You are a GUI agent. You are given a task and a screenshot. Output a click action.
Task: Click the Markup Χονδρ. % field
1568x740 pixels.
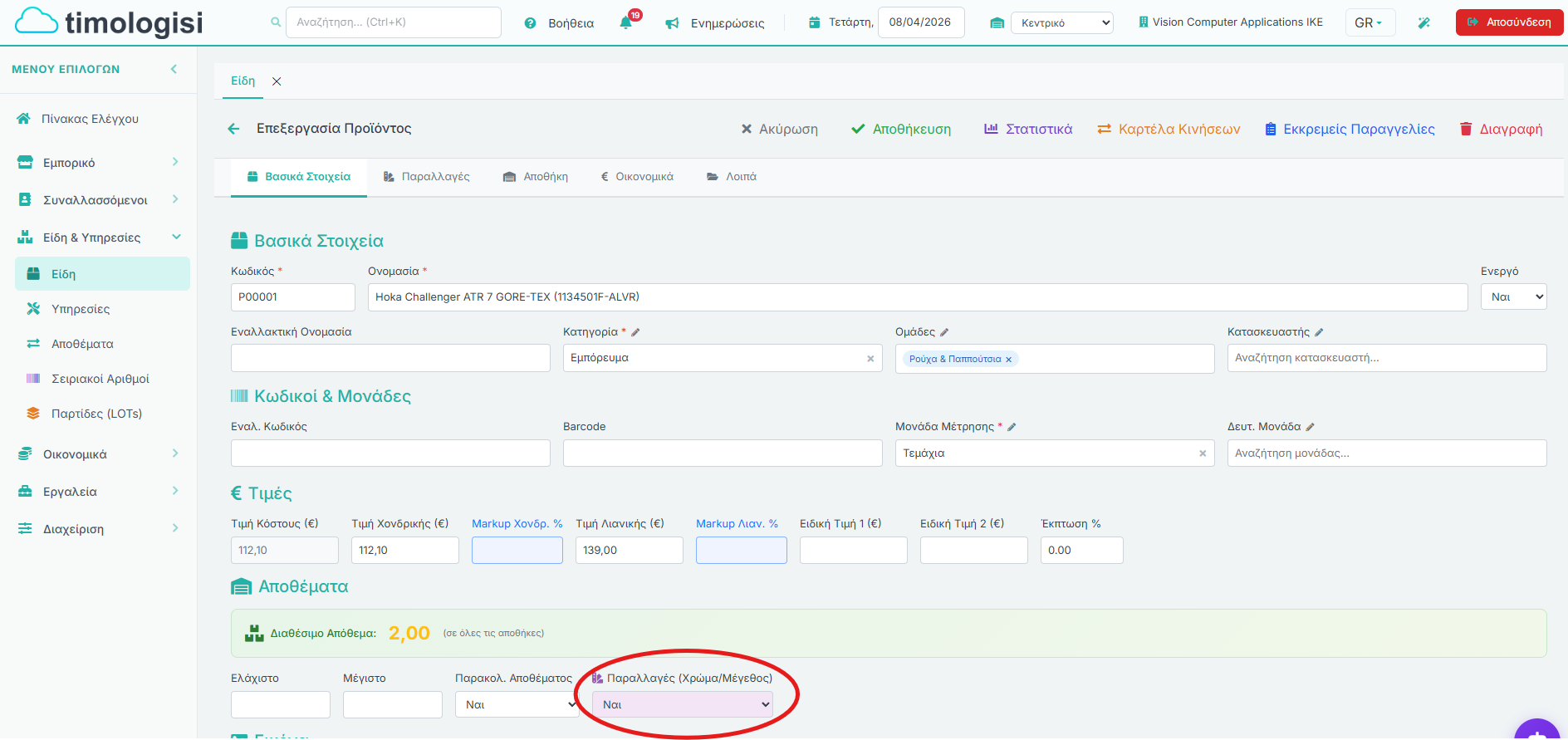click(x=517, y=550)
